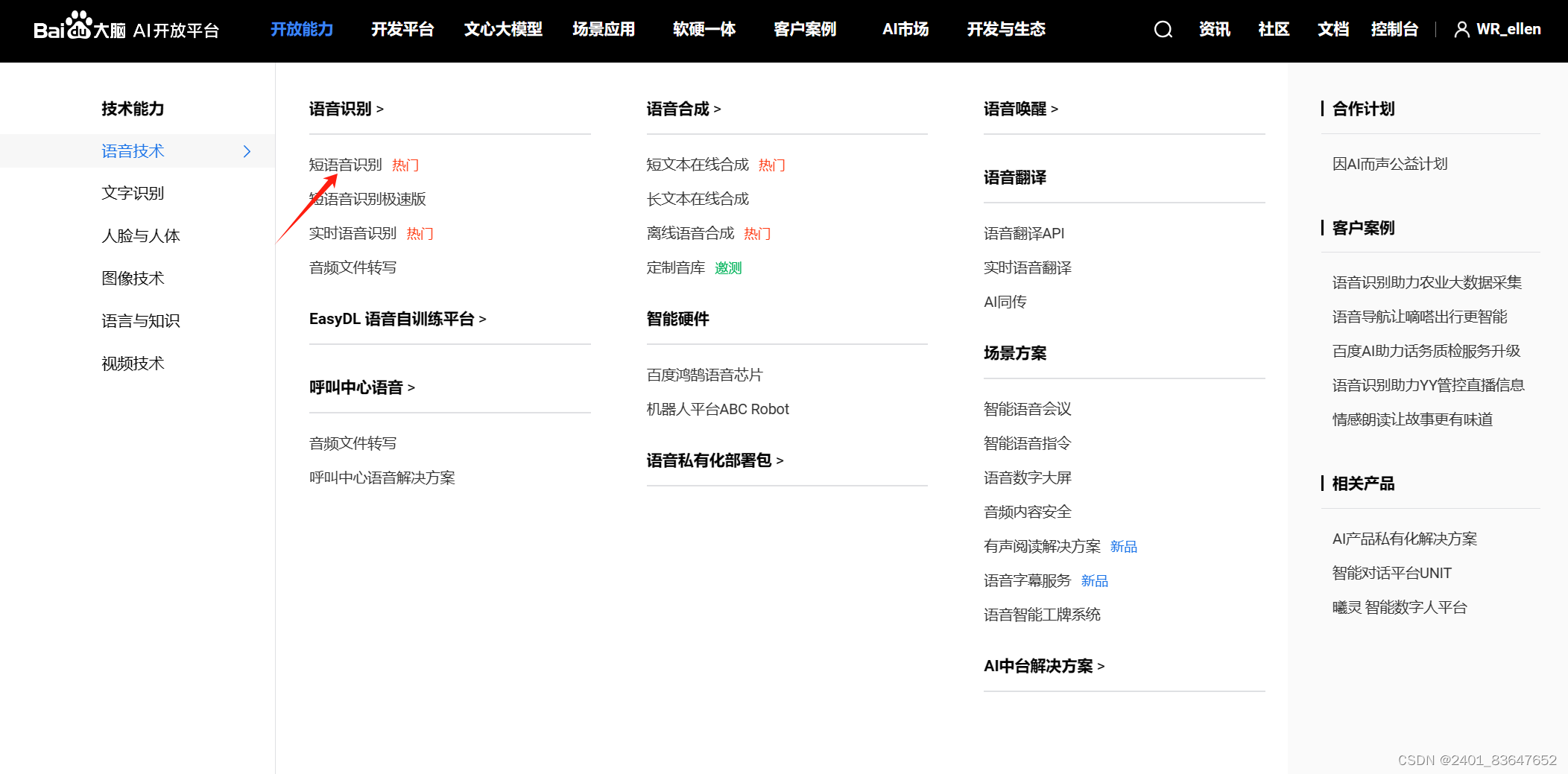Open 语音识别助力YY管控直播信息 case
This screenshot has height=774, width=1568.
[1429, 385]
